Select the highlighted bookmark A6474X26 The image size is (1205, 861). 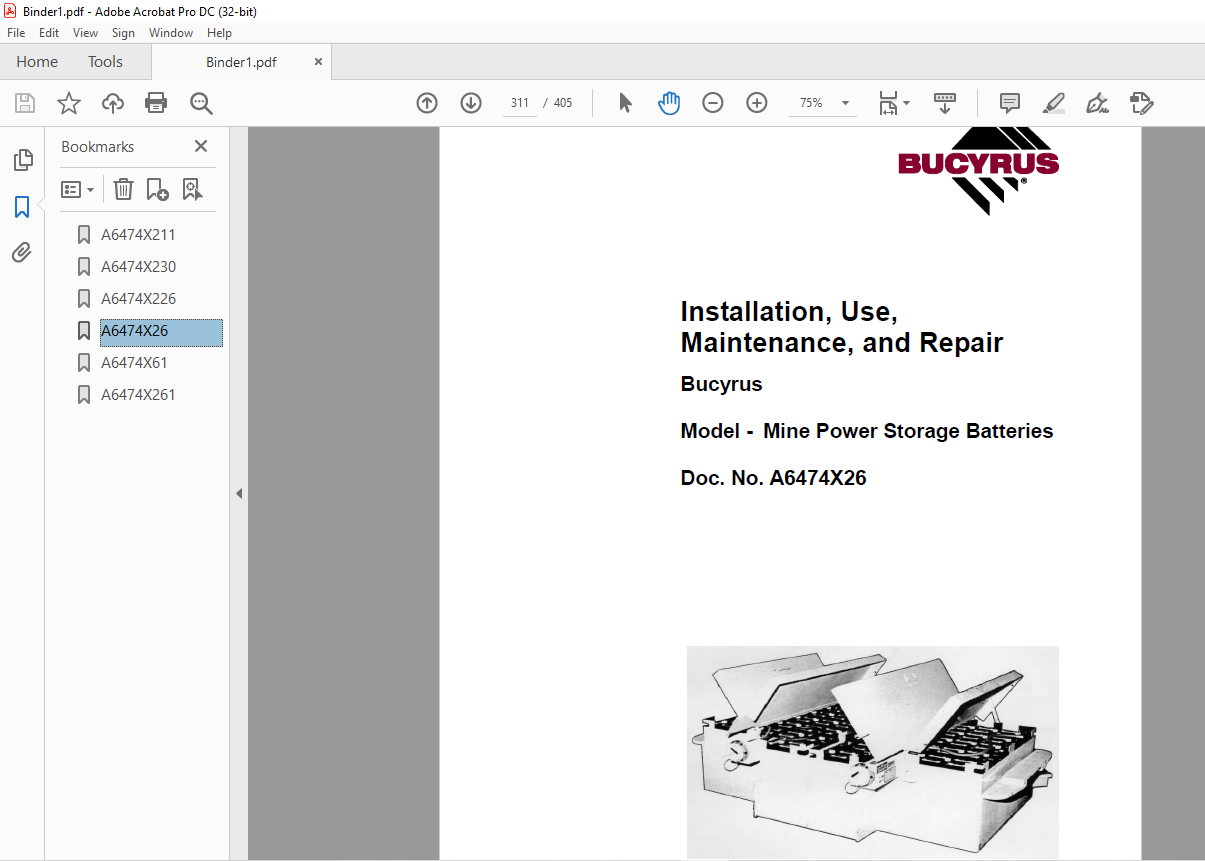click(x=161, y=331)
